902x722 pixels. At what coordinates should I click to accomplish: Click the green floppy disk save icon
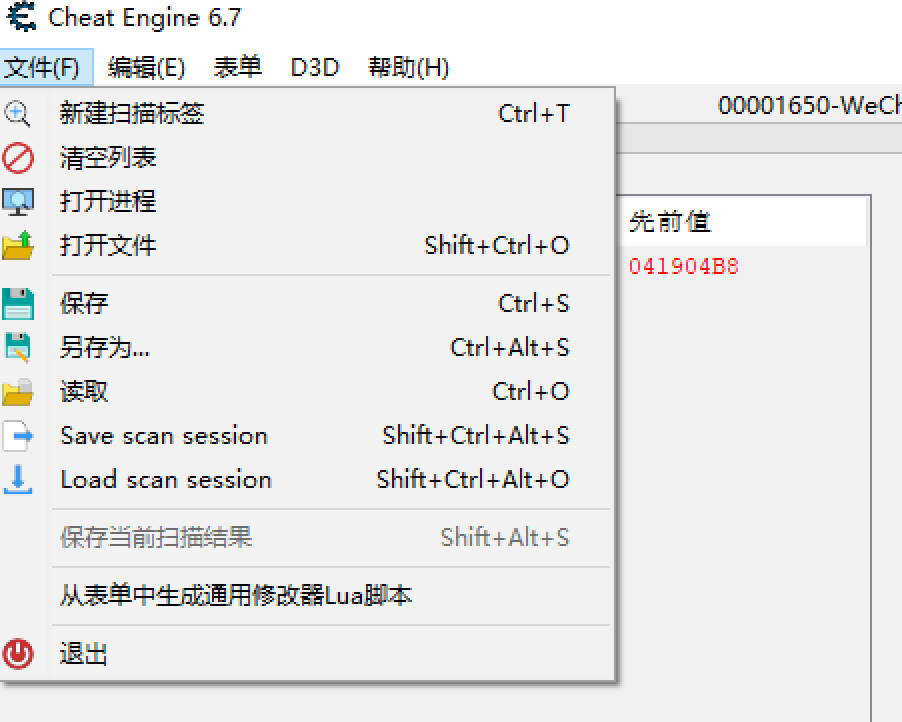point(18,304)
